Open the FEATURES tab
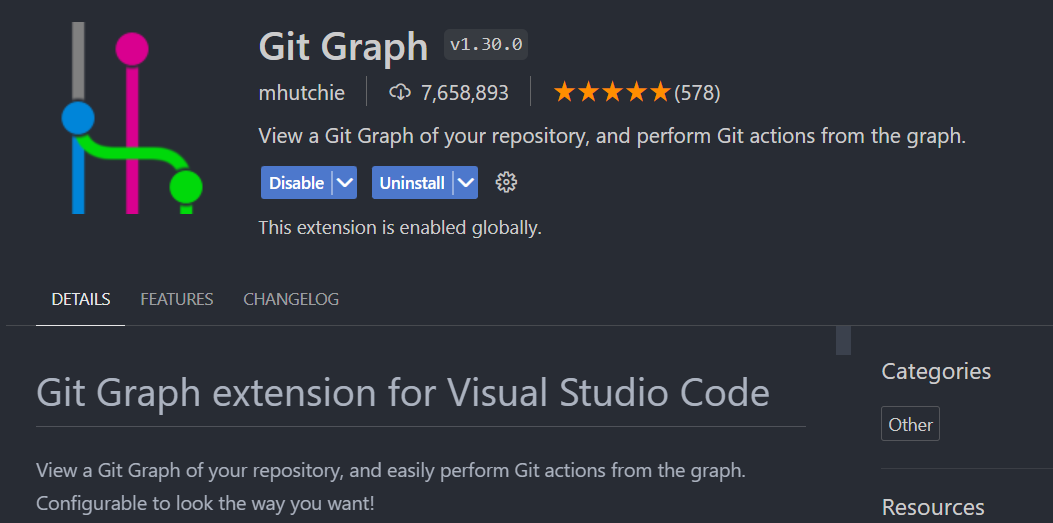 tap(177, 299)
